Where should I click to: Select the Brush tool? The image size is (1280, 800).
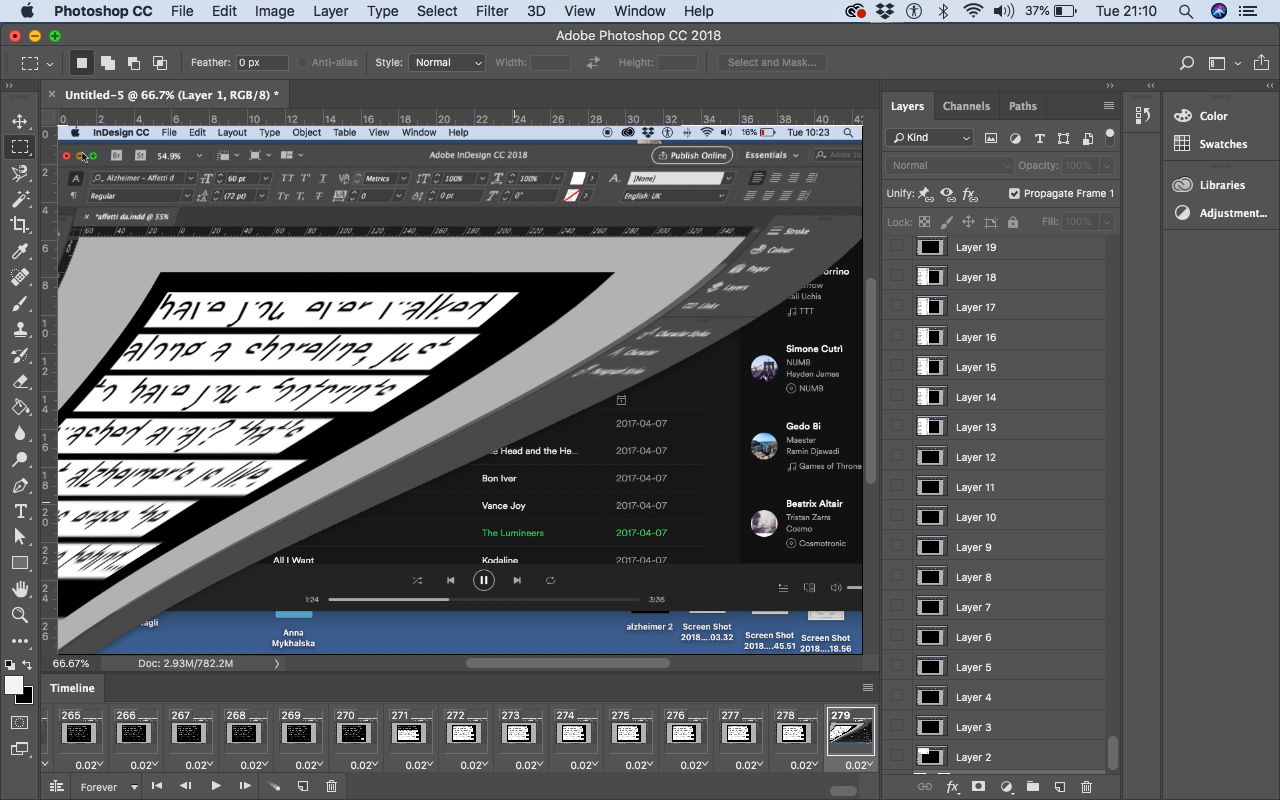(x=20, y=303)
